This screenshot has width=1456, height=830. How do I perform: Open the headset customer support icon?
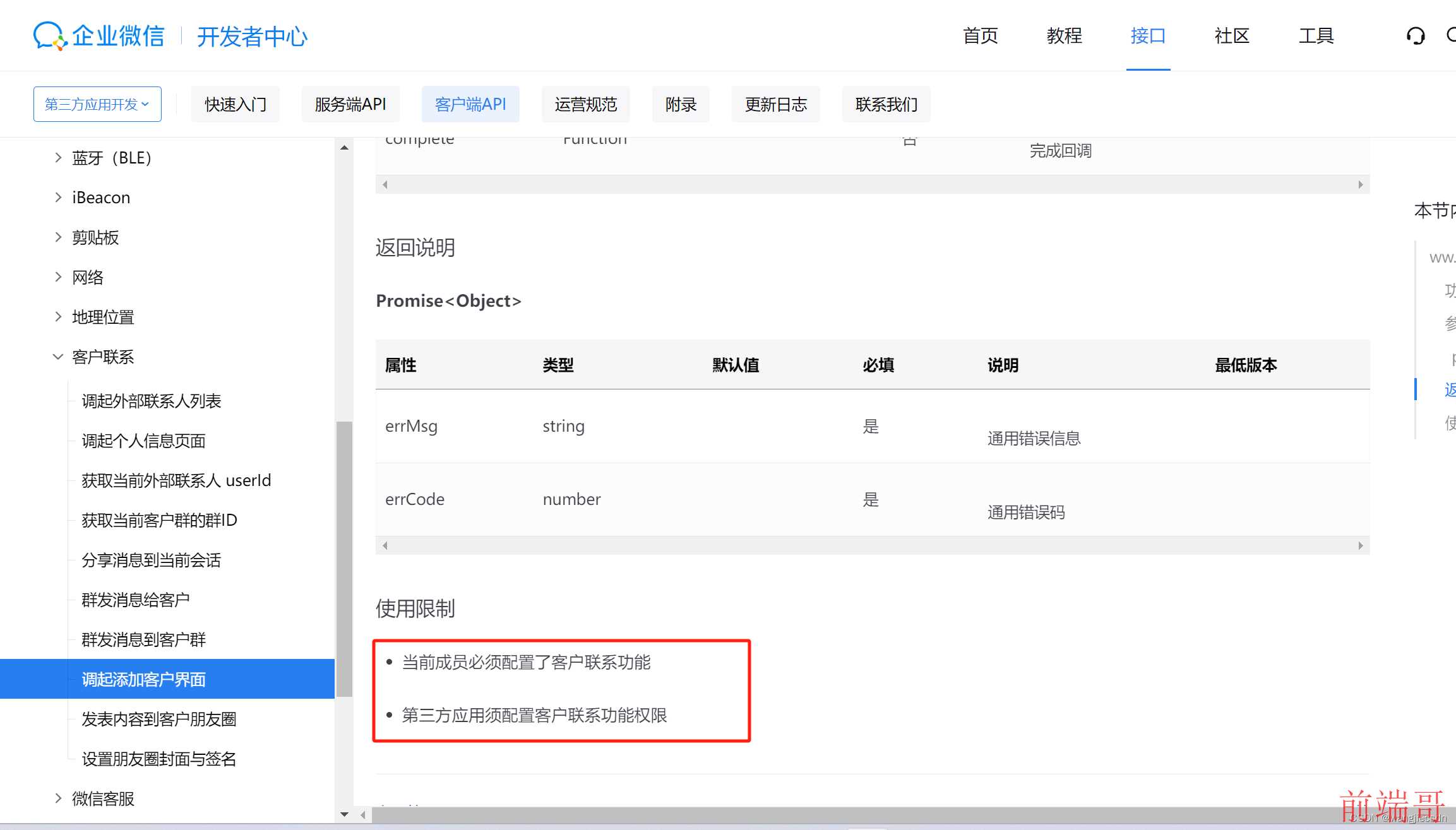[1416, 36]
